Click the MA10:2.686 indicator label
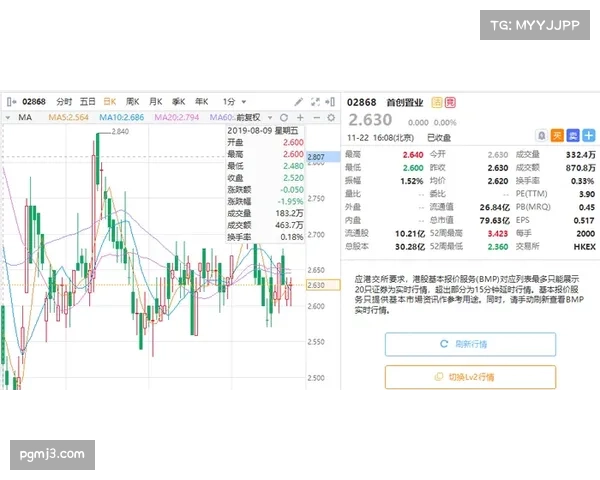600x480 pixels. click(122, 118)
